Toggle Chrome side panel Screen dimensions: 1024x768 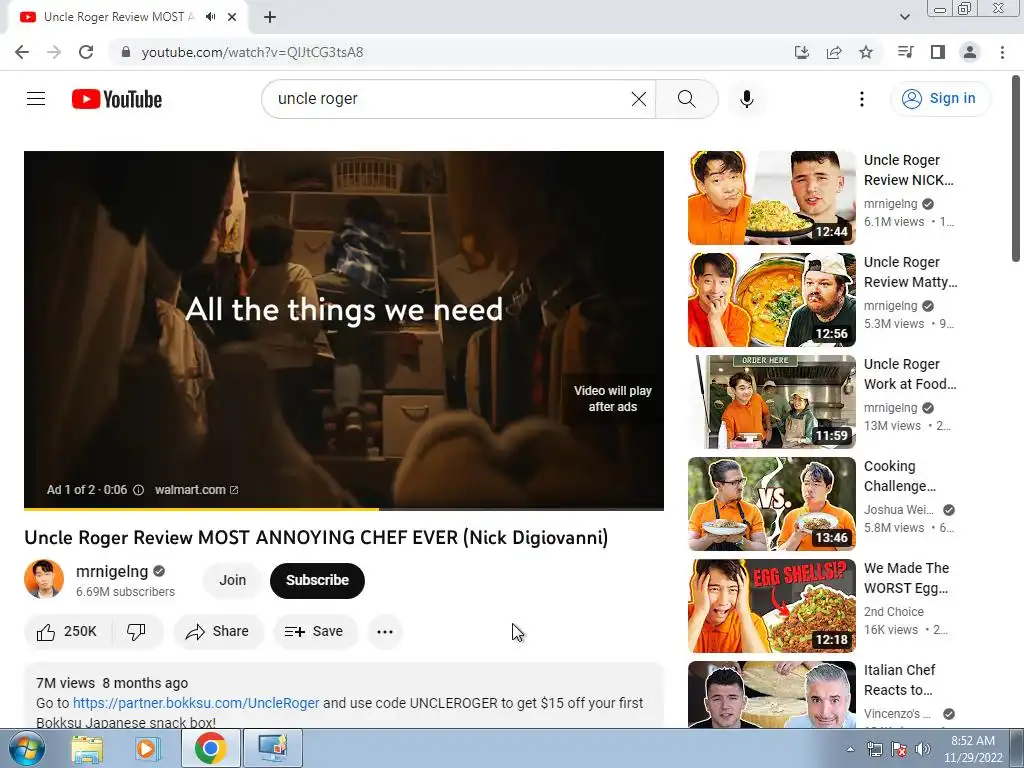pyautogui.click(x=938, y=52)
